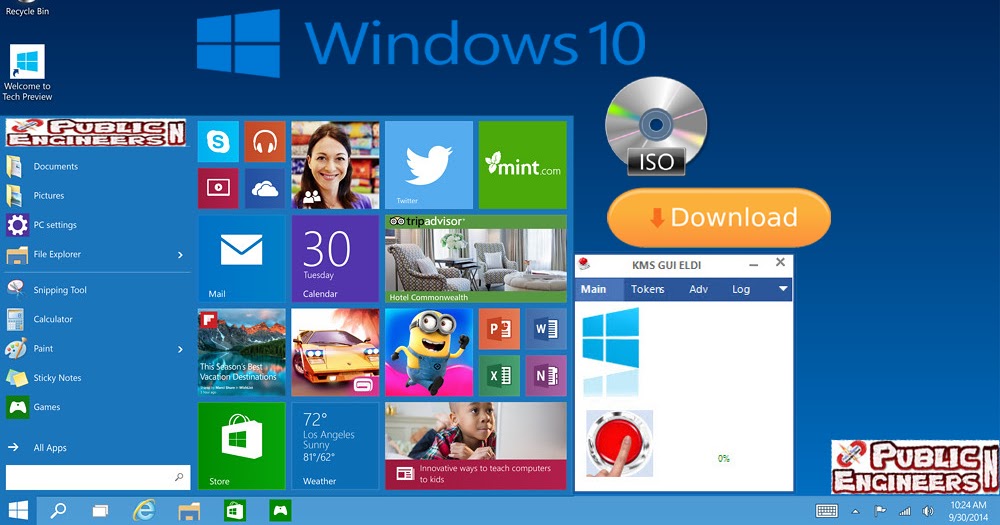This screenshot has width=1000, height=525.
Task: Switch to Tokens tab in KMS window
Action: (647, 289)
